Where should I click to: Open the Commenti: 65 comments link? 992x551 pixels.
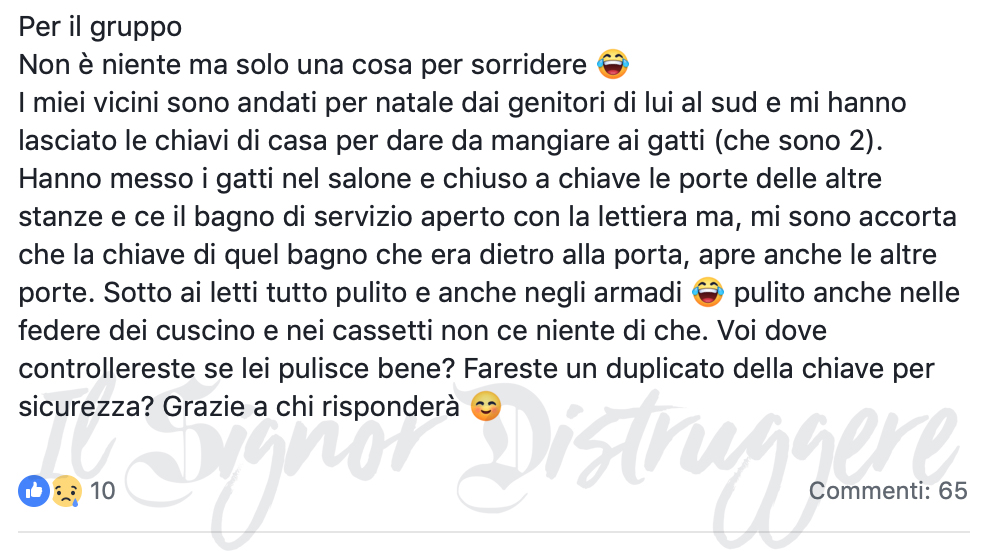(888, 491)
